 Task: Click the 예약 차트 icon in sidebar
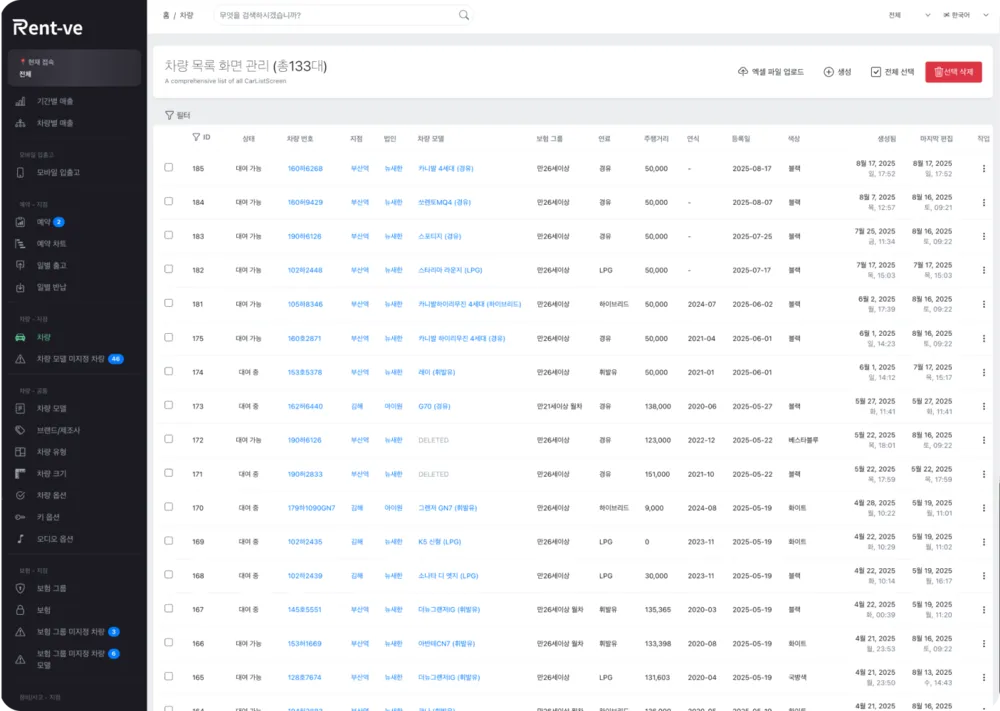pyautogui.click(x=20, y=244)
